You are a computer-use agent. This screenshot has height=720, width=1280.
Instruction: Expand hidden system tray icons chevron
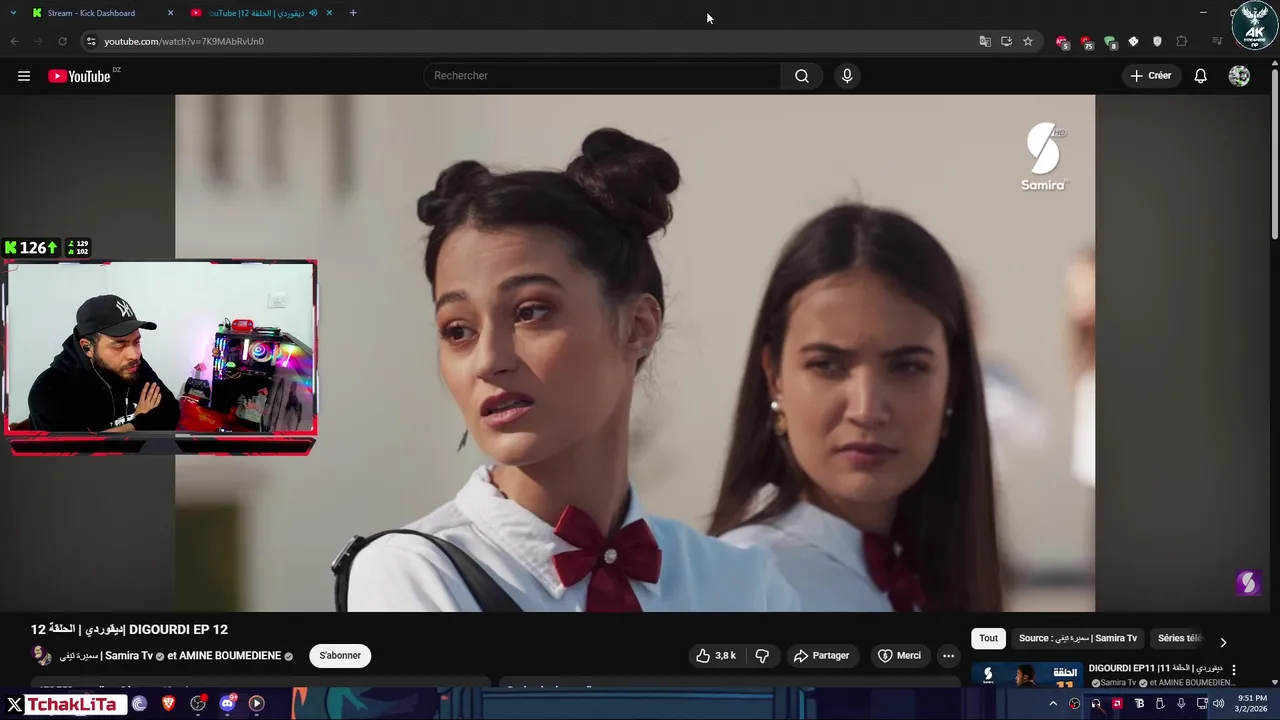pyautogui.click(x=1053, y=704)
